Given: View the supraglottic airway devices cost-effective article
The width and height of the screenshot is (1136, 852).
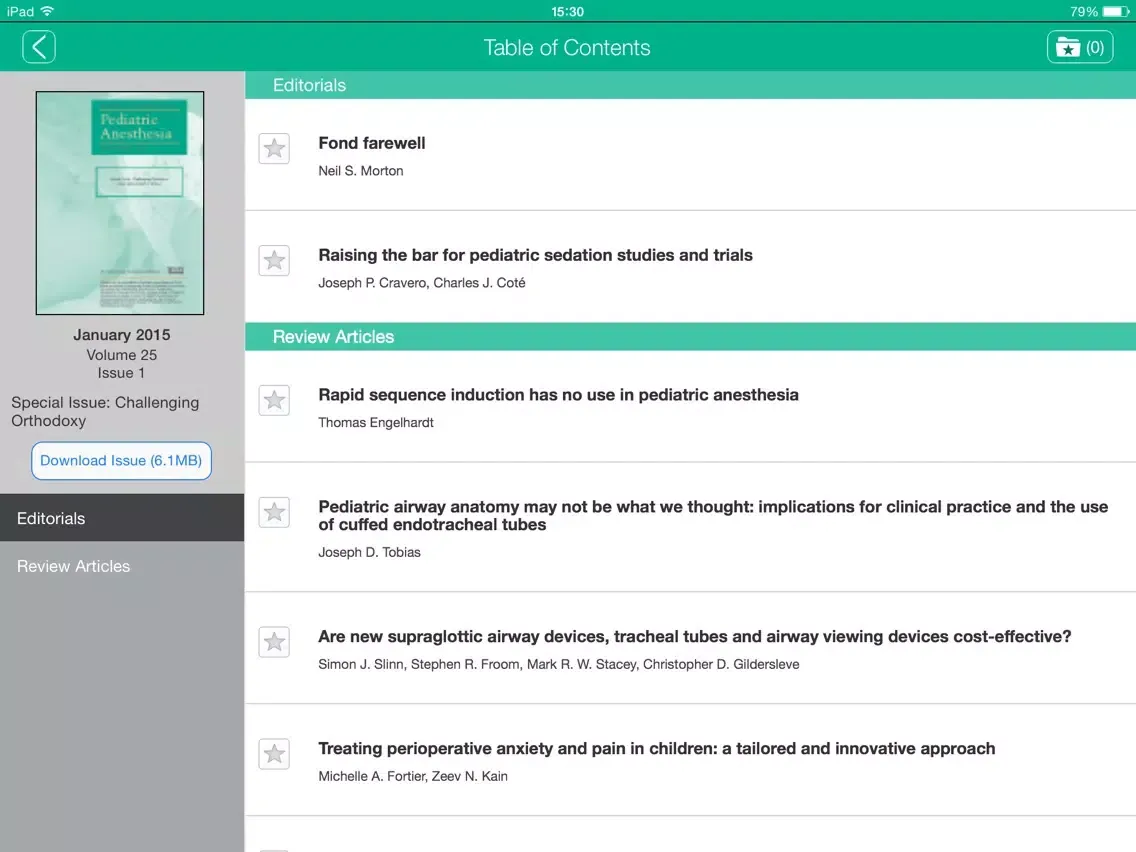Looking at the screenshot, I should point(694,636).
